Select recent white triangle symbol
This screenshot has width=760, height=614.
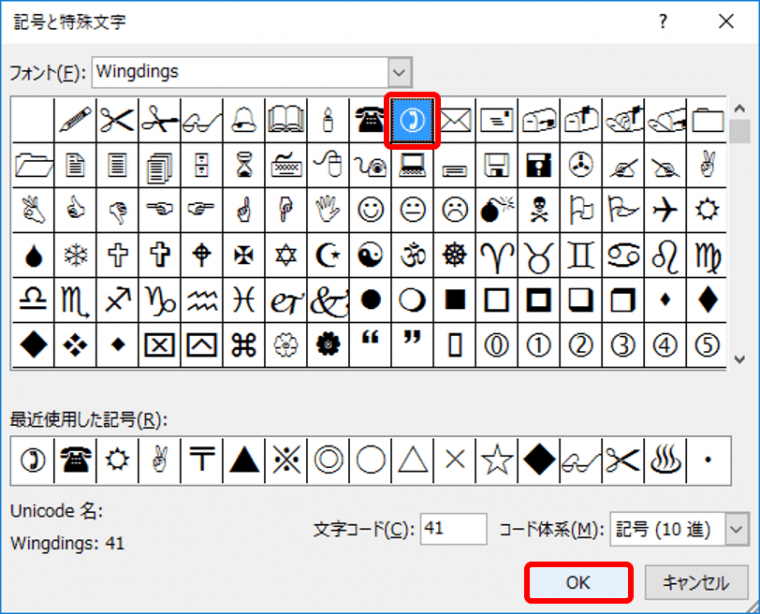[x=412, y=460]
